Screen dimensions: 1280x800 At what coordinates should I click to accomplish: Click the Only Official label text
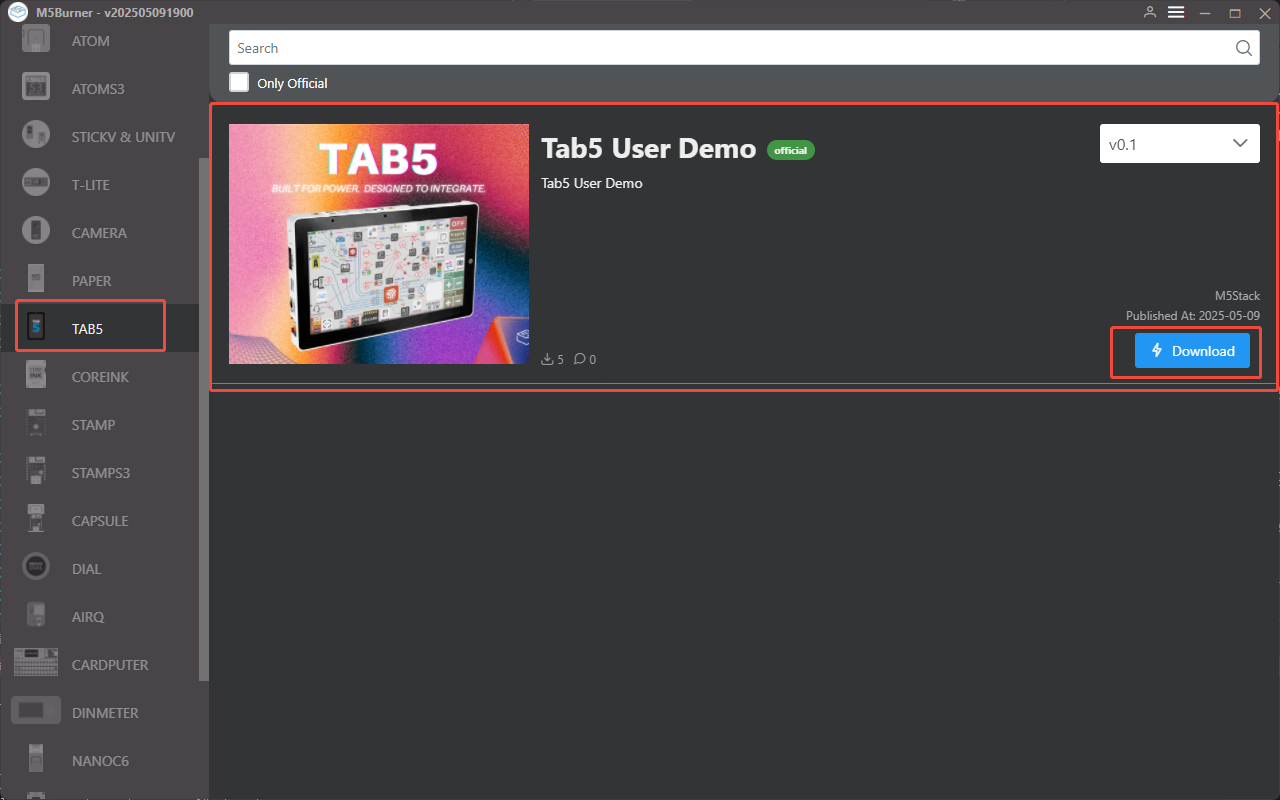[292, 83]
